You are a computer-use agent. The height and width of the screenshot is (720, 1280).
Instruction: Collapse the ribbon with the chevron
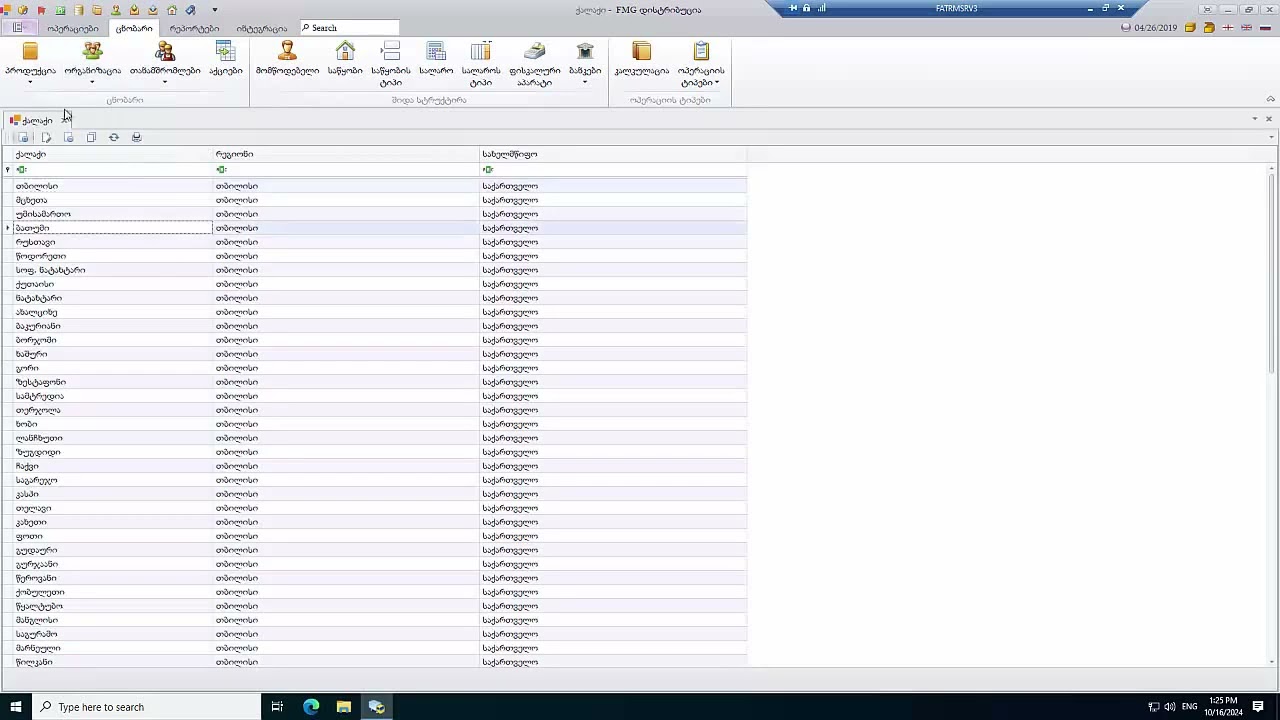[1270, 99]
